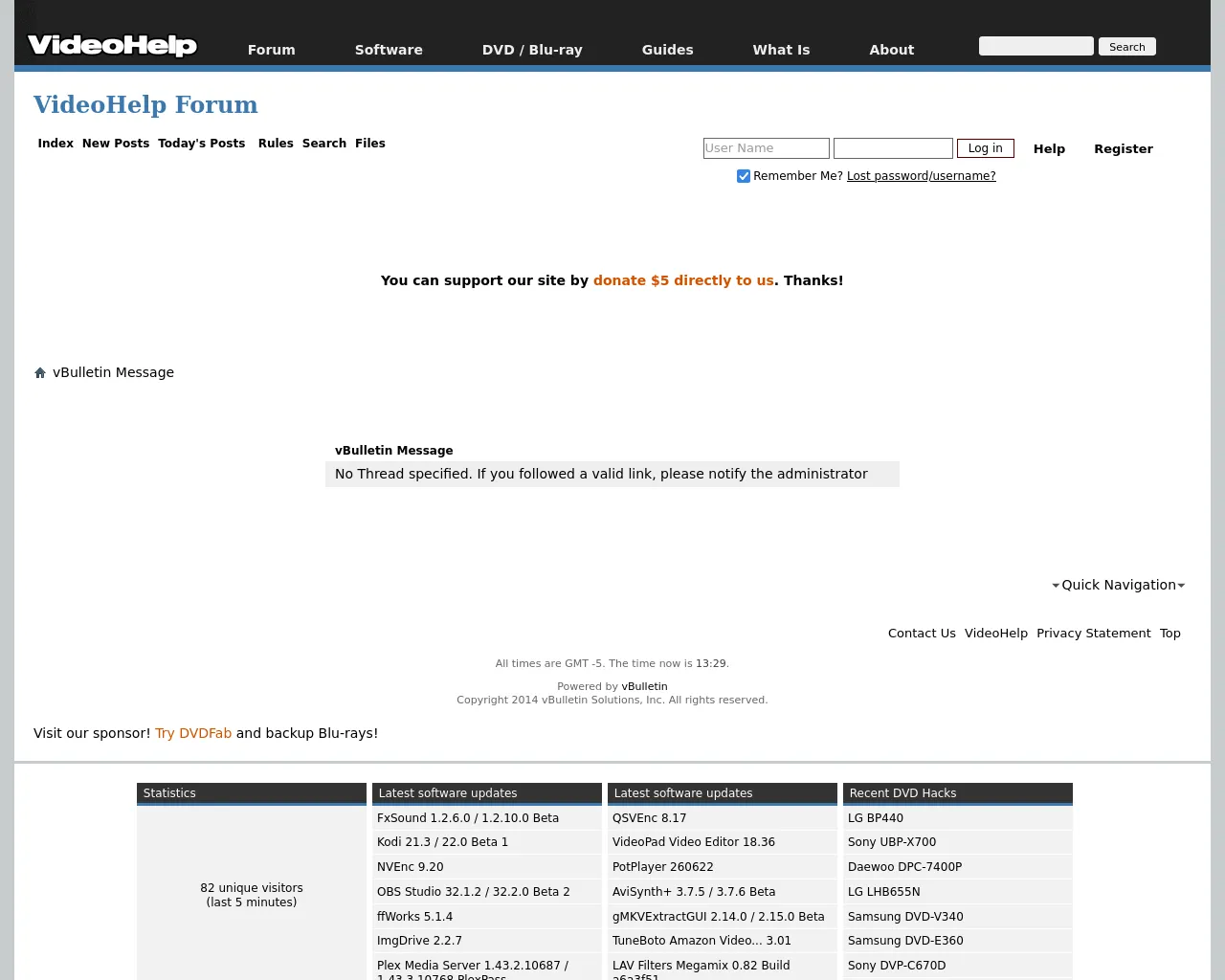Screen dimensions: 1225x980
Task: Click the 82 unique visitors statistic
Action: [252, 895]
